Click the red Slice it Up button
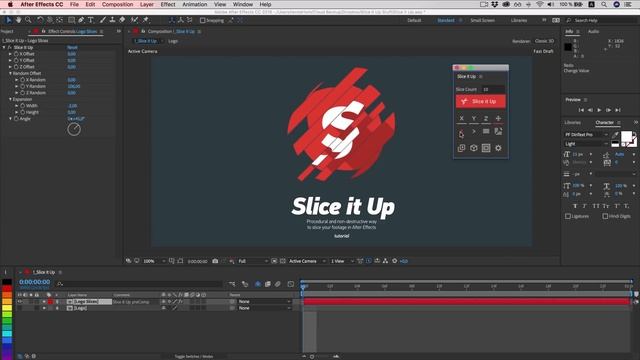This screenshot has height=360, width=640. tap(480, 101)
